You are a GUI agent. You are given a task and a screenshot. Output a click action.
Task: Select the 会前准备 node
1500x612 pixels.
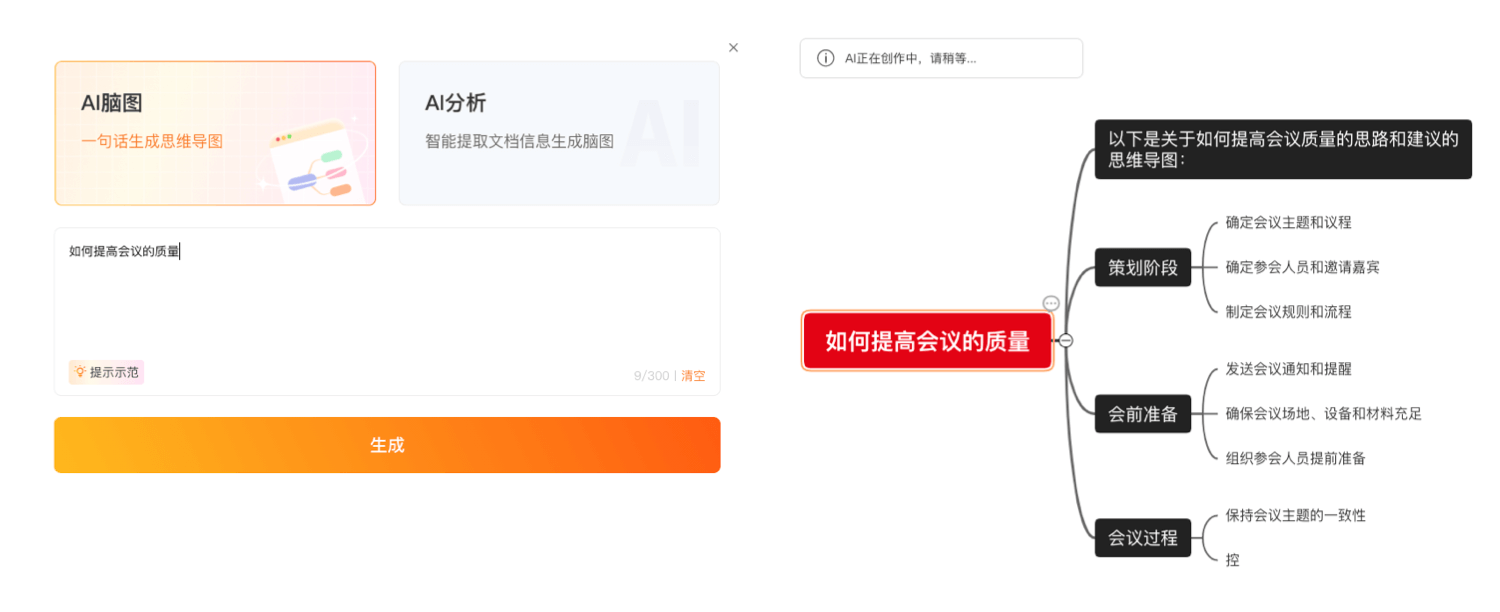click(1143, 413)
